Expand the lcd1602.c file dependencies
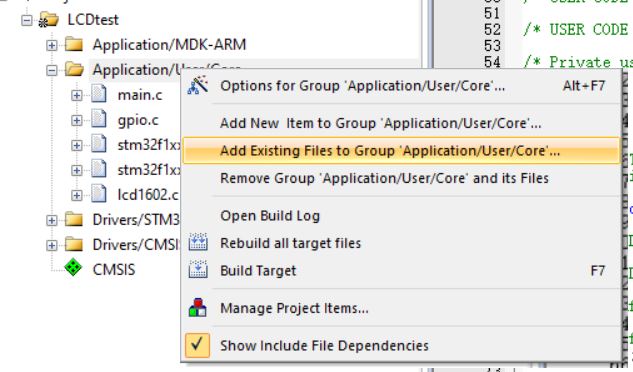 (77, 195)
